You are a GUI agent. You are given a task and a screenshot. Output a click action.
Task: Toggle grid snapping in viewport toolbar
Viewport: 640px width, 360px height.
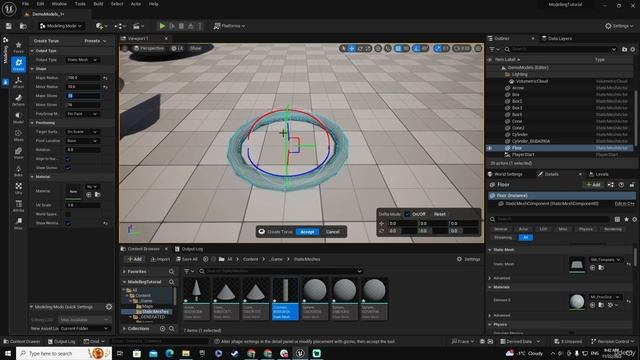click(398, 49)
